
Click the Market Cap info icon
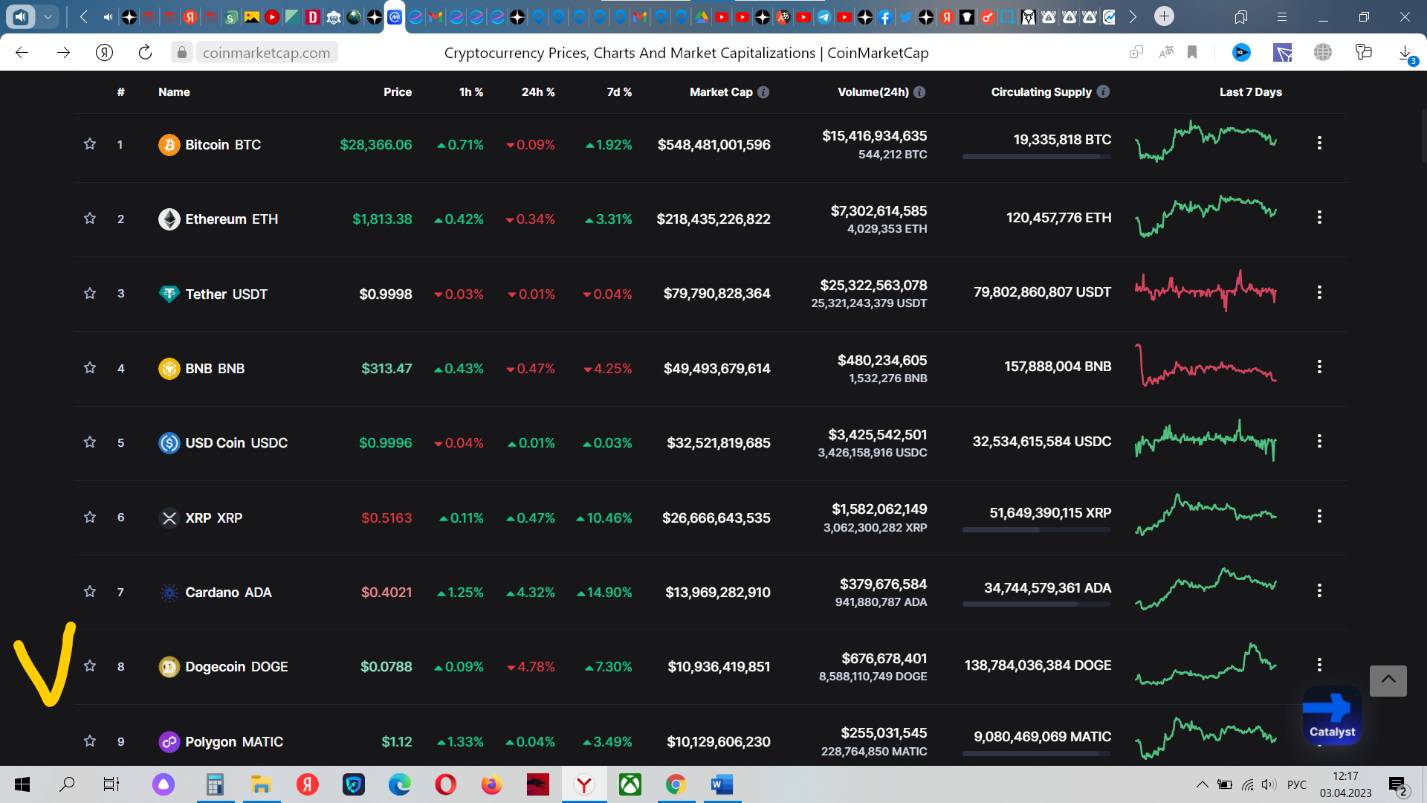(763, 92)
